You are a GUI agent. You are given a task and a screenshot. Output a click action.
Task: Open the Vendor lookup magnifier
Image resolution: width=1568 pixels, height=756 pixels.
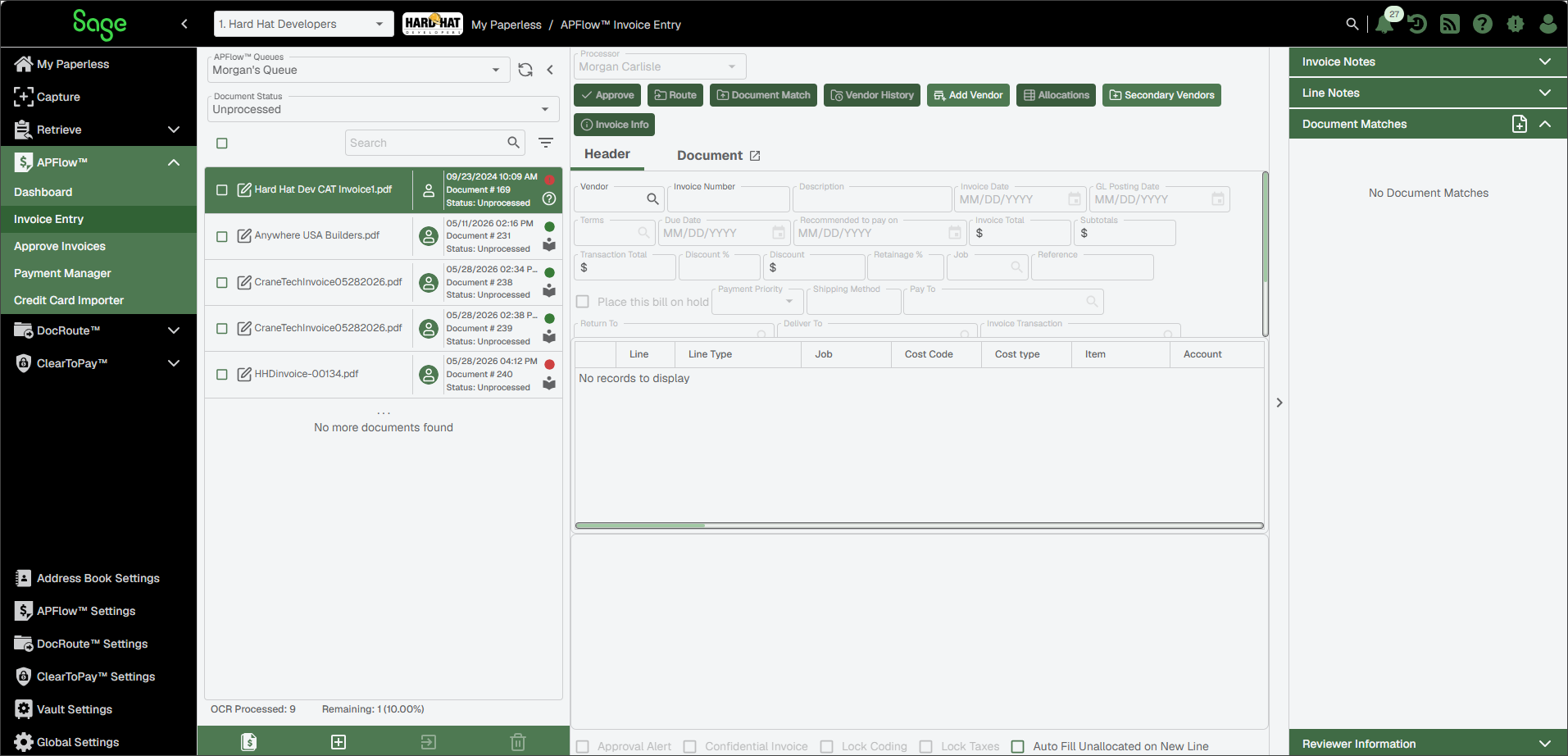point(652,199)
